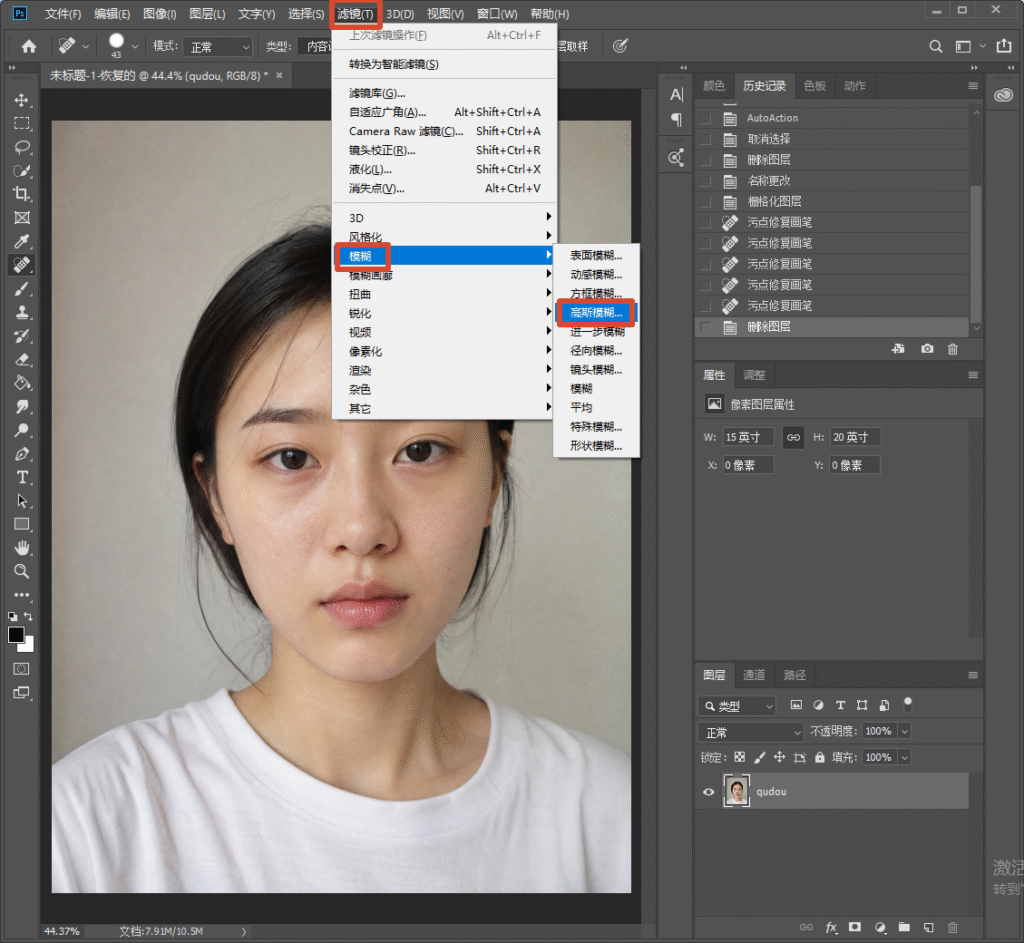The height and width of the screenshot is (943, 1024).
Task: Toggle link width and height button
Action: coord(793,437)
